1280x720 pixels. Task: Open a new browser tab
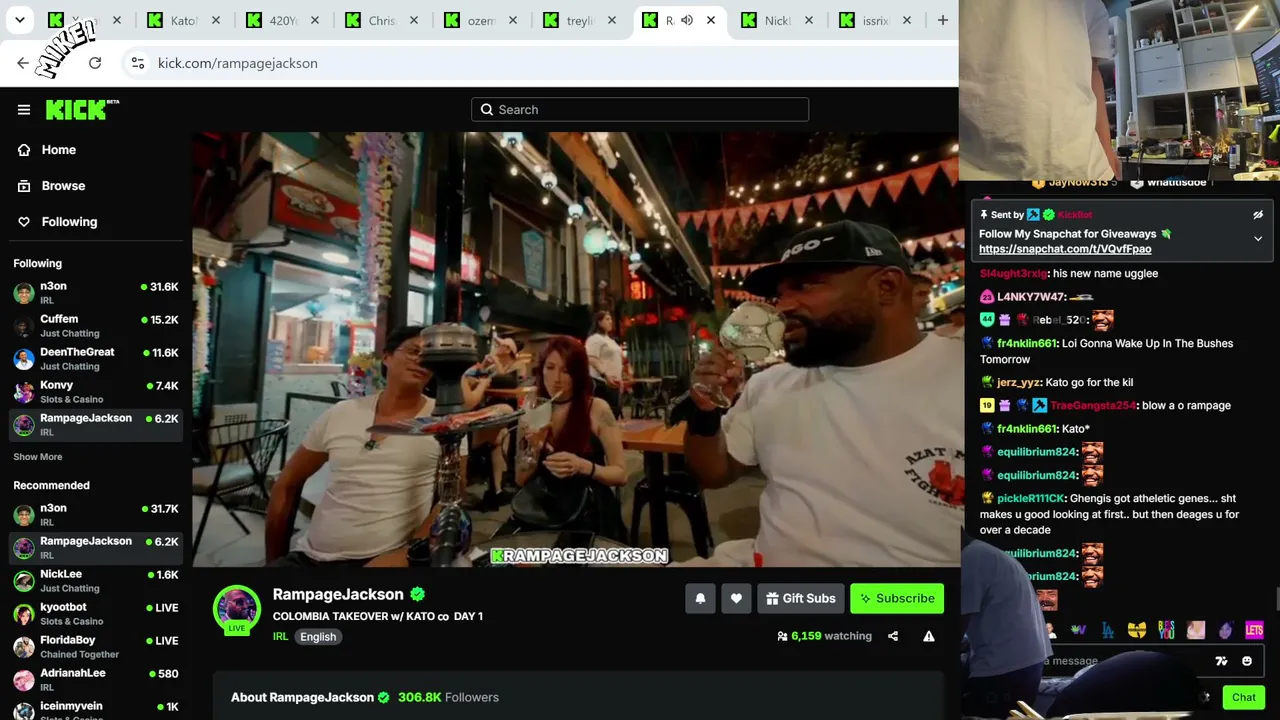[x=942, y=20]
